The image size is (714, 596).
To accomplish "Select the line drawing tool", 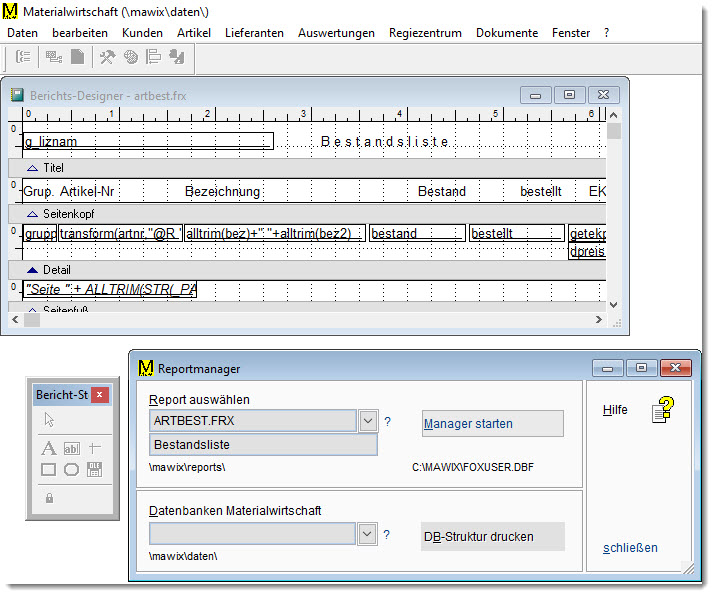I will pyautogui.click(x=96, y=448).
